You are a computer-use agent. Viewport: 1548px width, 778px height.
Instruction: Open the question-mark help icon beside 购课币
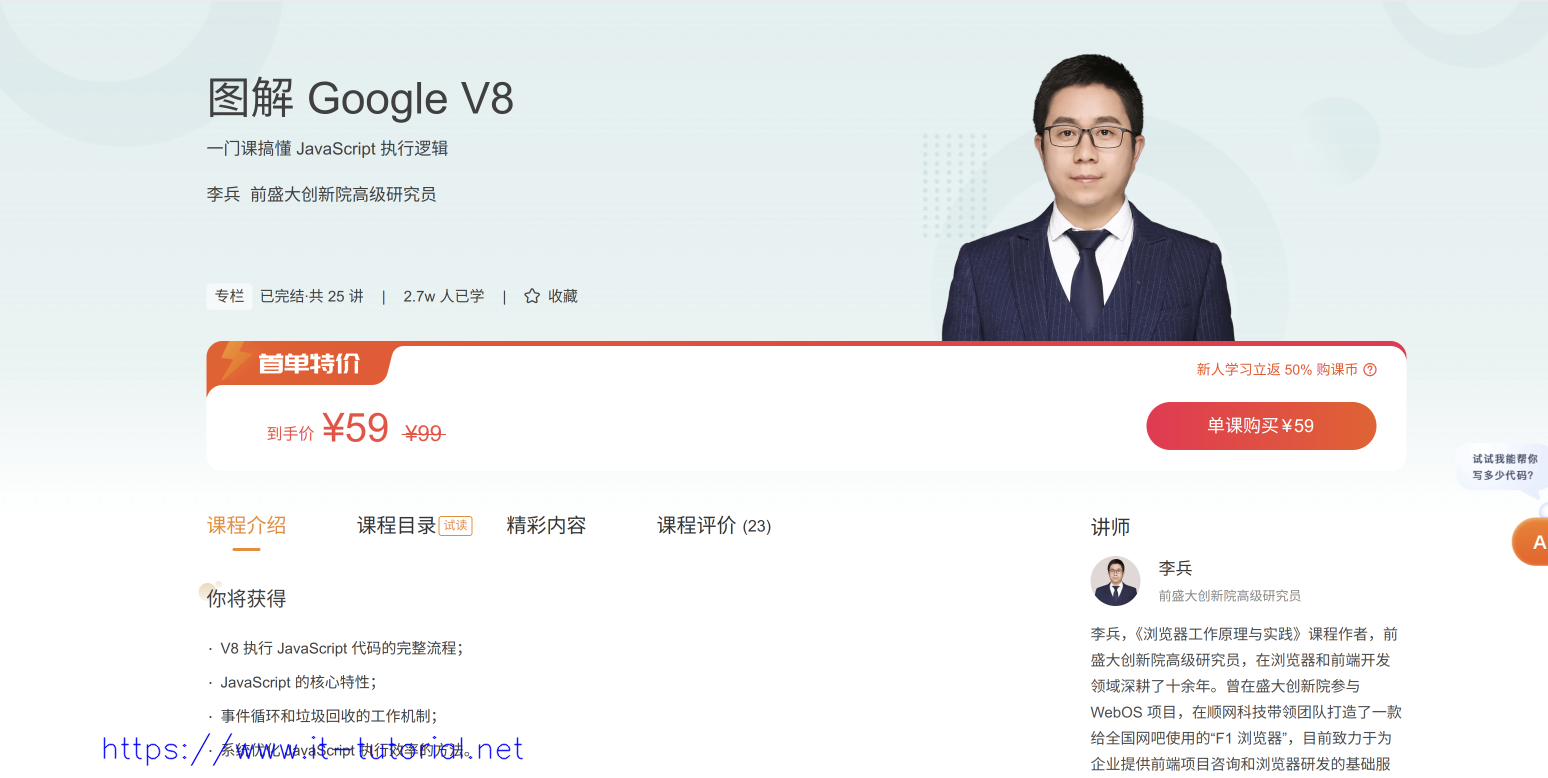(1370, 369)
